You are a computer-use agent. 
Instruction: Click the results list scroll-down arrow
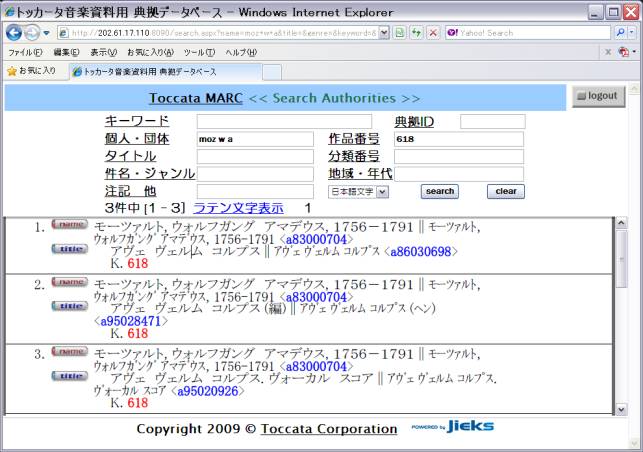(x=621, y=409)
